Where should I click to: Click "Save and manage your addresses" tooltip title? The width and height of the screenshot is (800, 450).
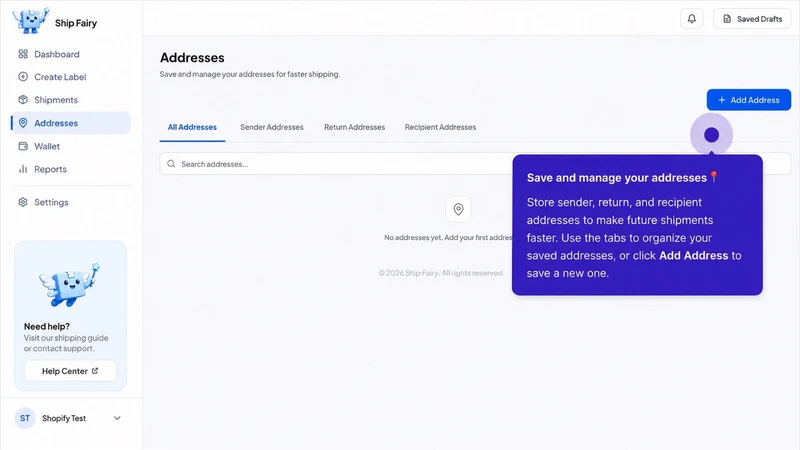[617, 178]
